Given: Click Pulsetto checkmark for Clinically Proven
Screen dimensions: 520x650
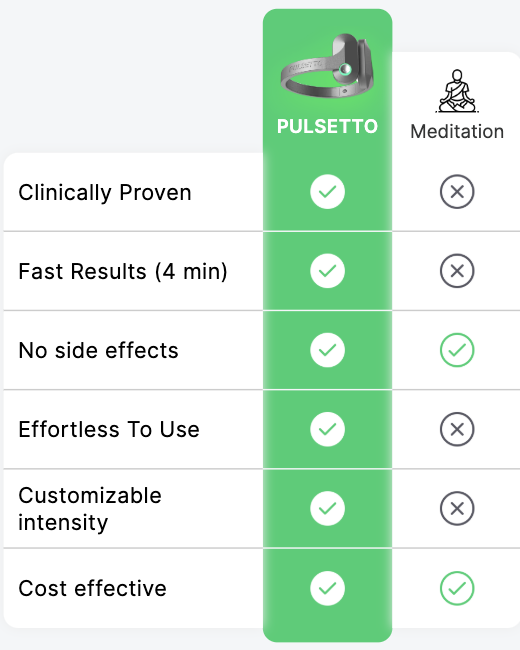Looking at the screenshot, I should 327,192.
